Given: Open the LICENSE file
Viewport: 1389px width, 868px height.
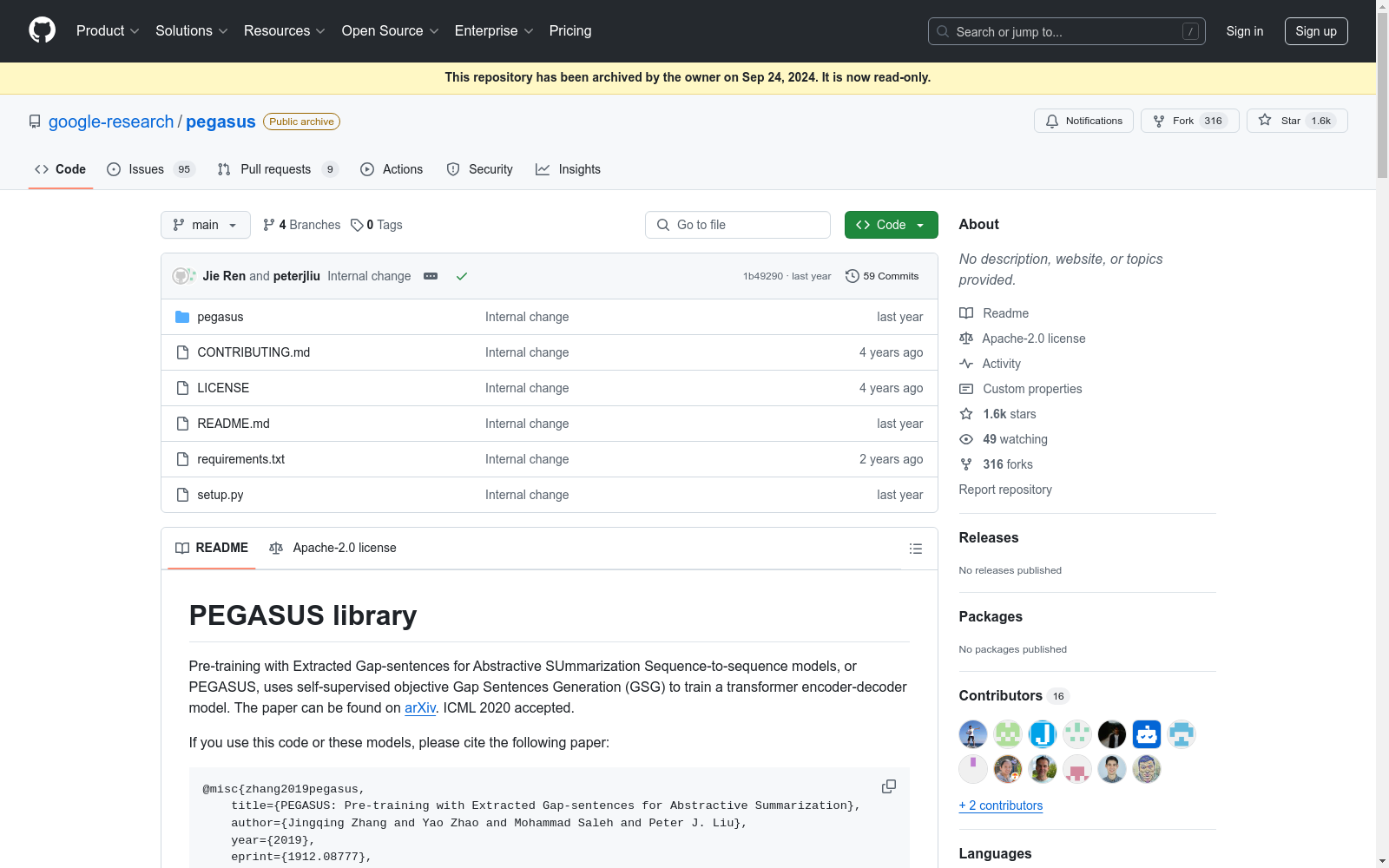Looking at the screenshot, I should tap(223, 388).
